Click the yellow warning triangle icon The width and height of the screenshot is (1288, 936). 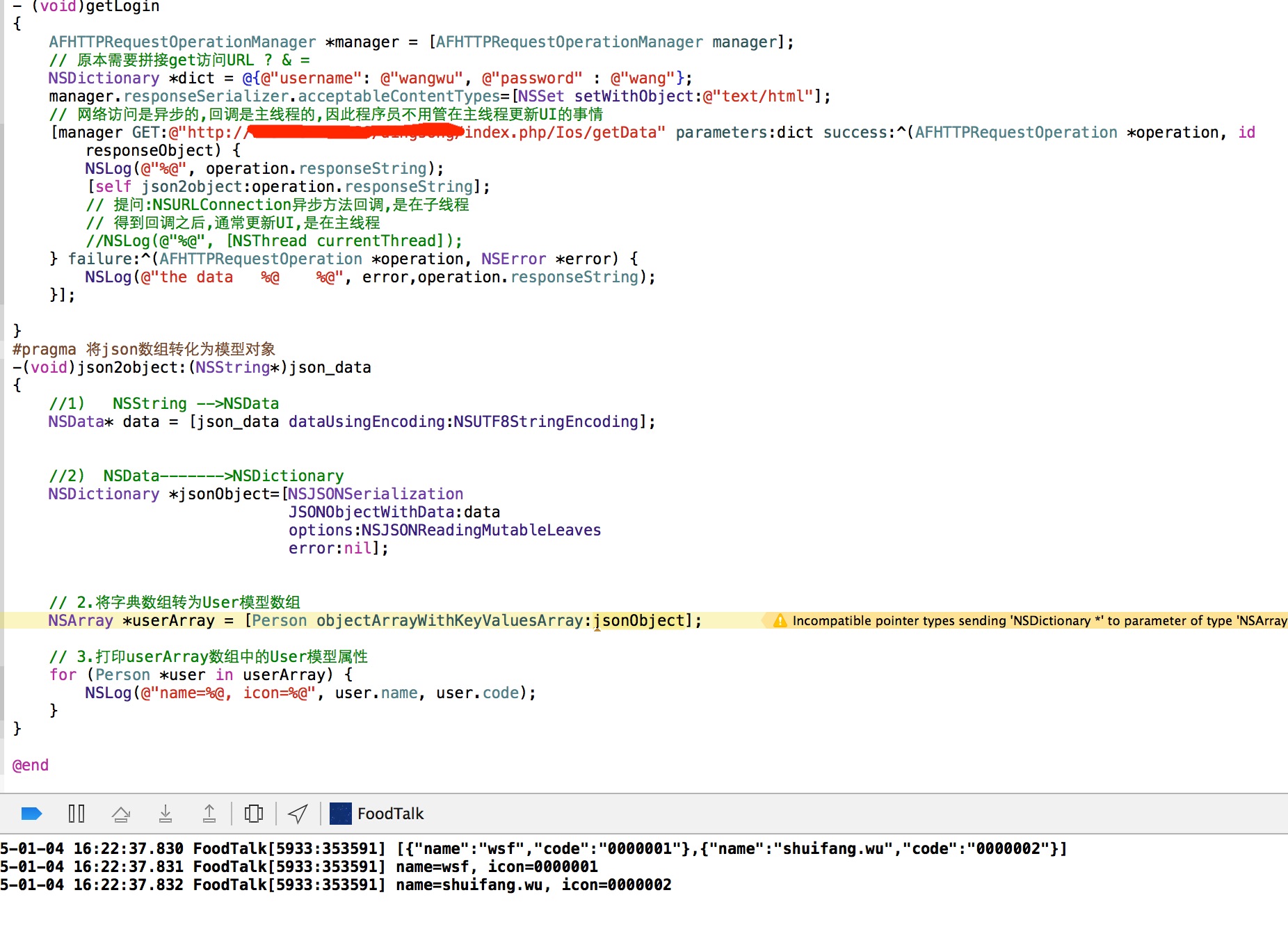[780, 620]
